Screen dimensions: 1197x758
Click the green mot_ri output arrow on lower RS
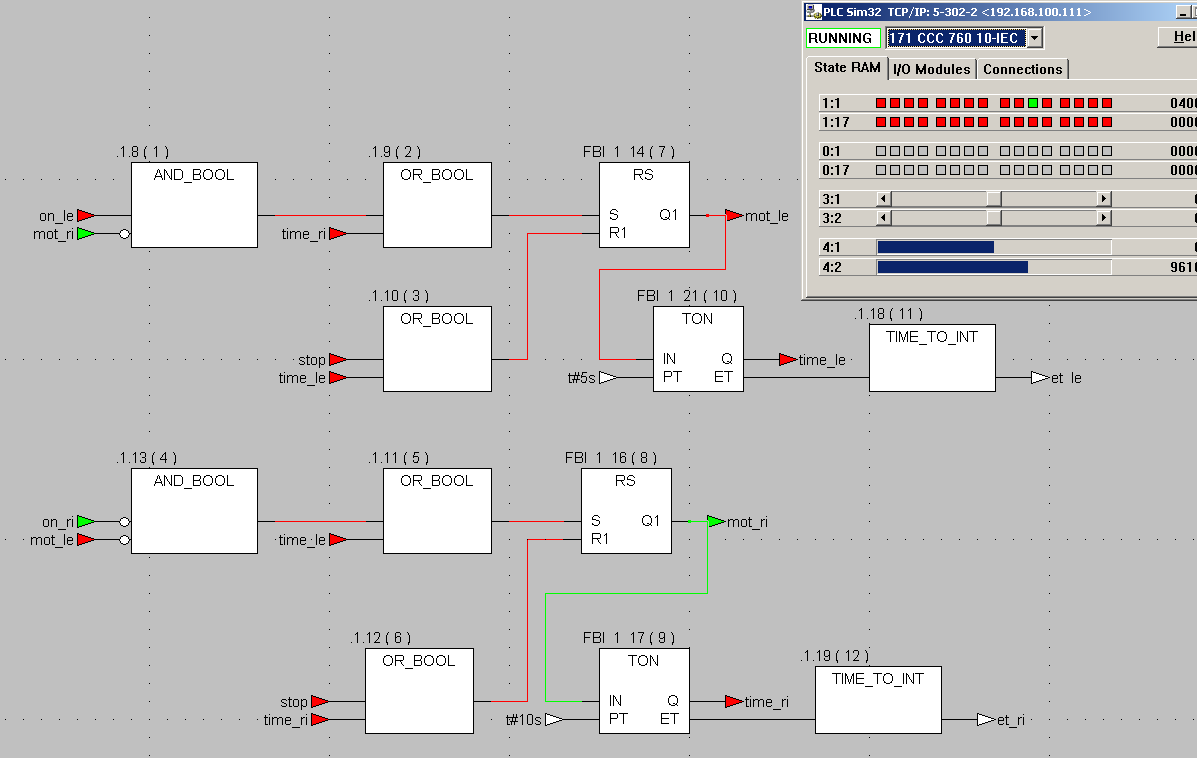click(x=716, y=521)
